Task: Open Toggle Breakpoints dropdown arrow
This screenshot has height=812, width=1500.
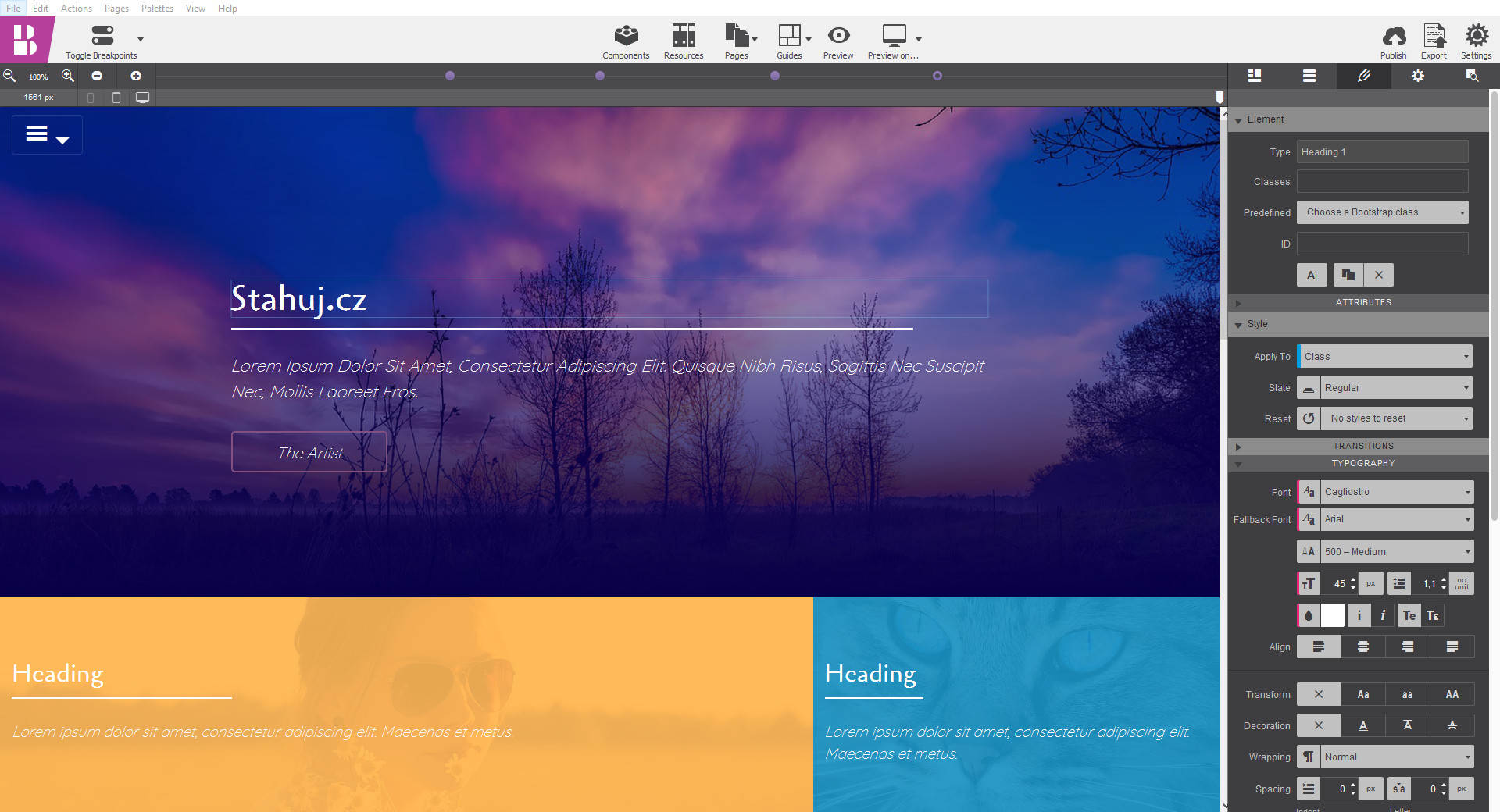Action: (141, 39)
